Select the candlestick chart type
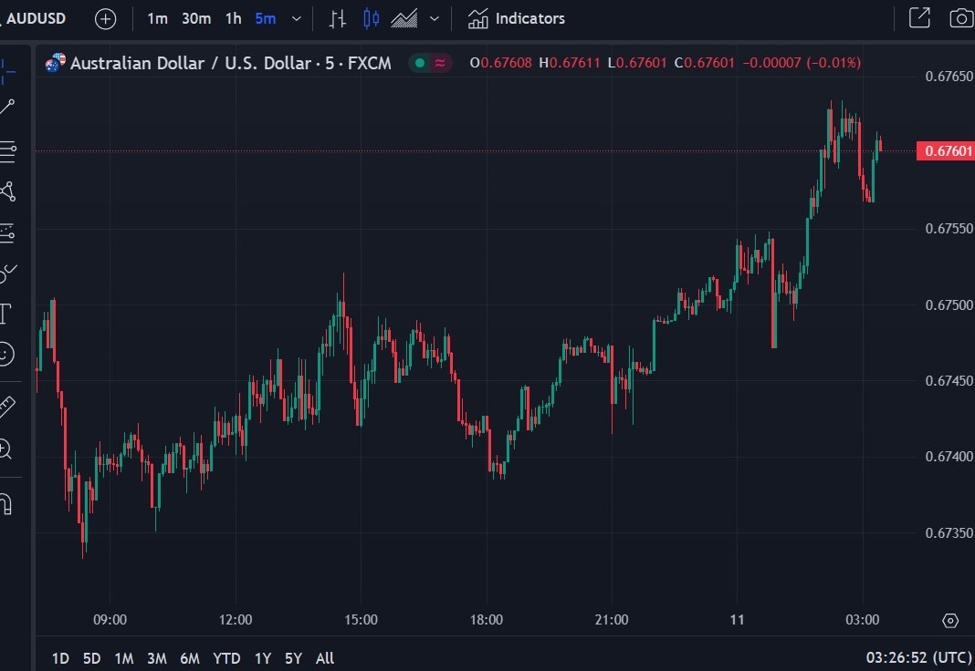 [371, 18]
